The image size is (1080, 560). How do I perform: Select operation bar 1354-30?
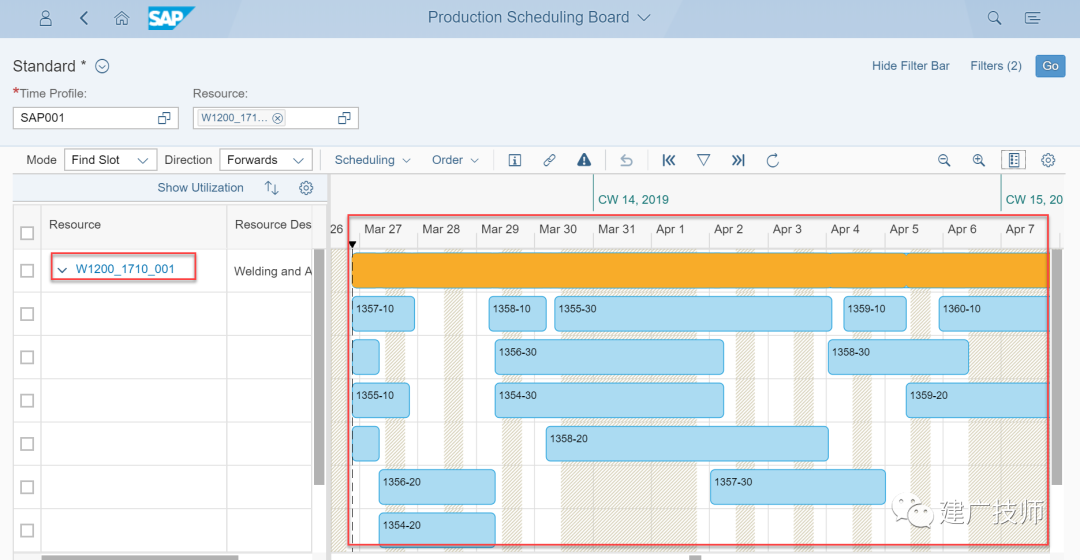pyautogui.click(x=609, y=400)
